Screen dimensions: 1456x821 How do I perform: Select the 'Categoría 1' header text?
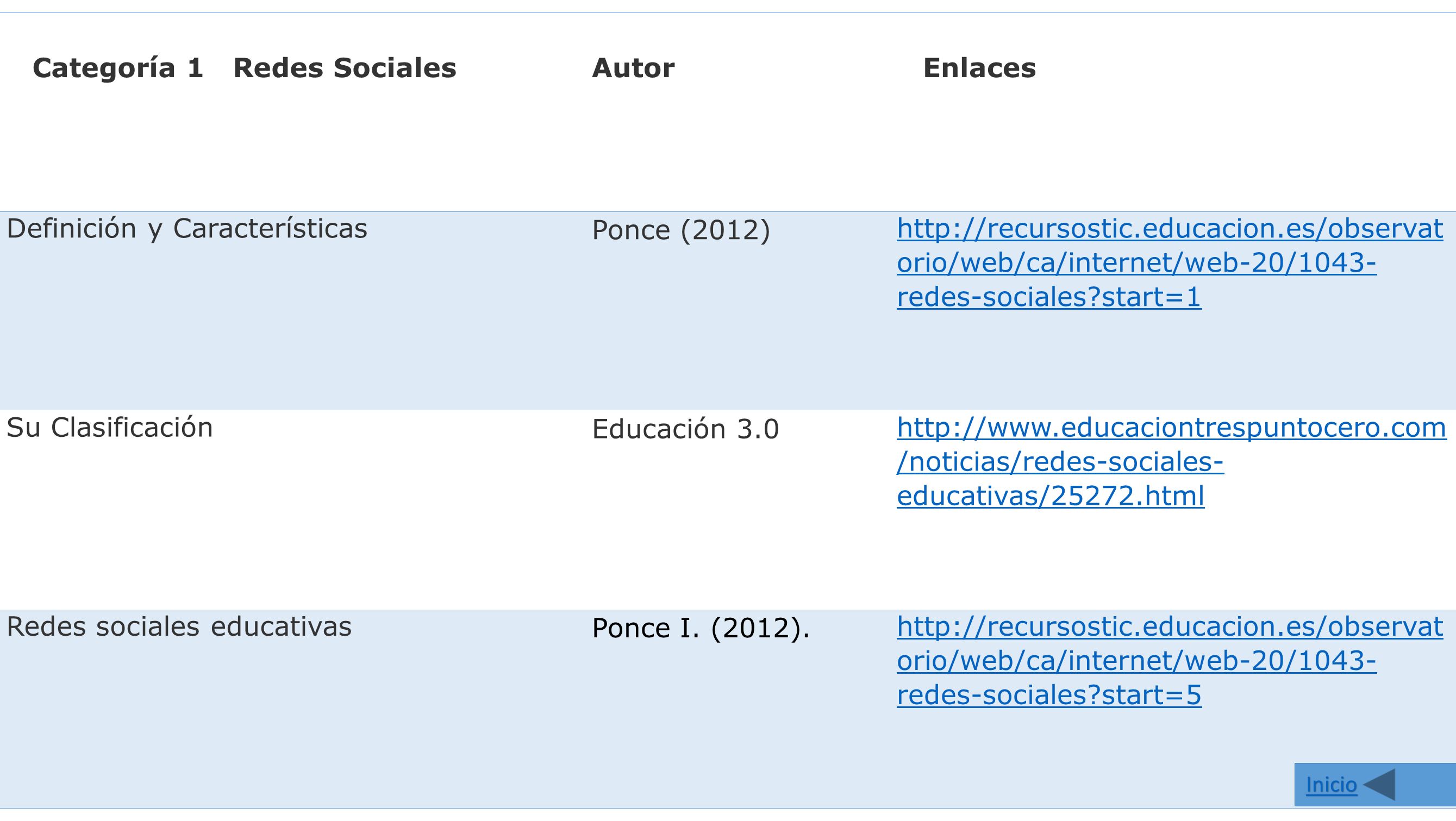[x=118, y=68]
